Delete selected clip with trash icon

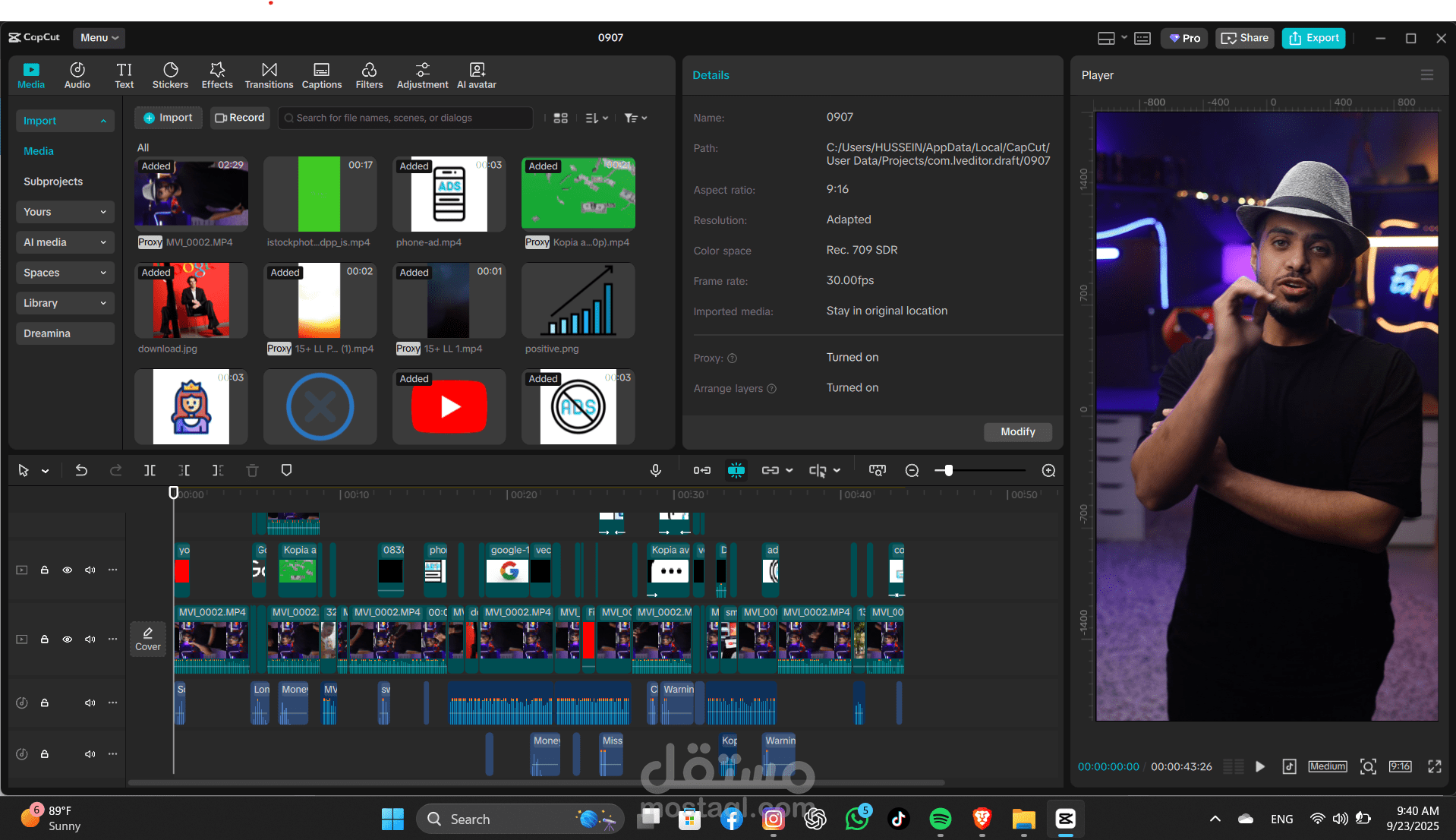(x=253, y=471)
